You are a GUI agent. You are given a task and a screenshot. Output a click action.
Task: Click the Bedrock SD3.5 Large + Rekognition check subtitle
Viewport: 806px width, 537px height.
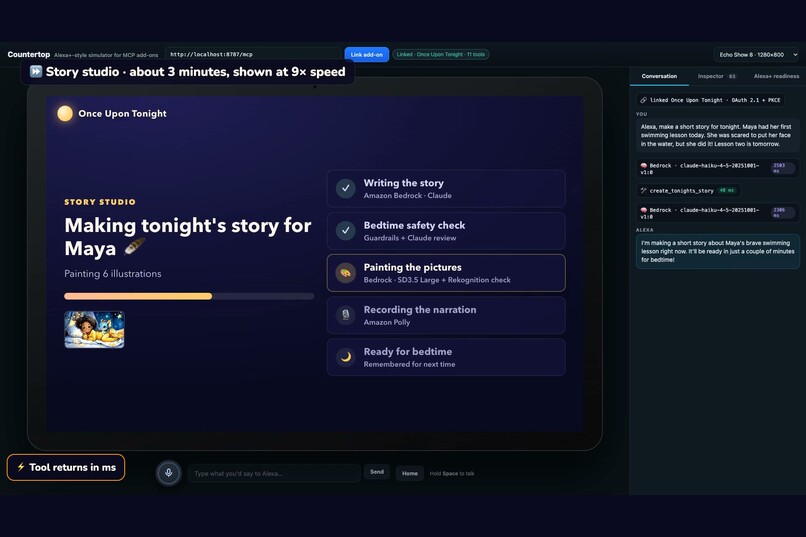437,280
